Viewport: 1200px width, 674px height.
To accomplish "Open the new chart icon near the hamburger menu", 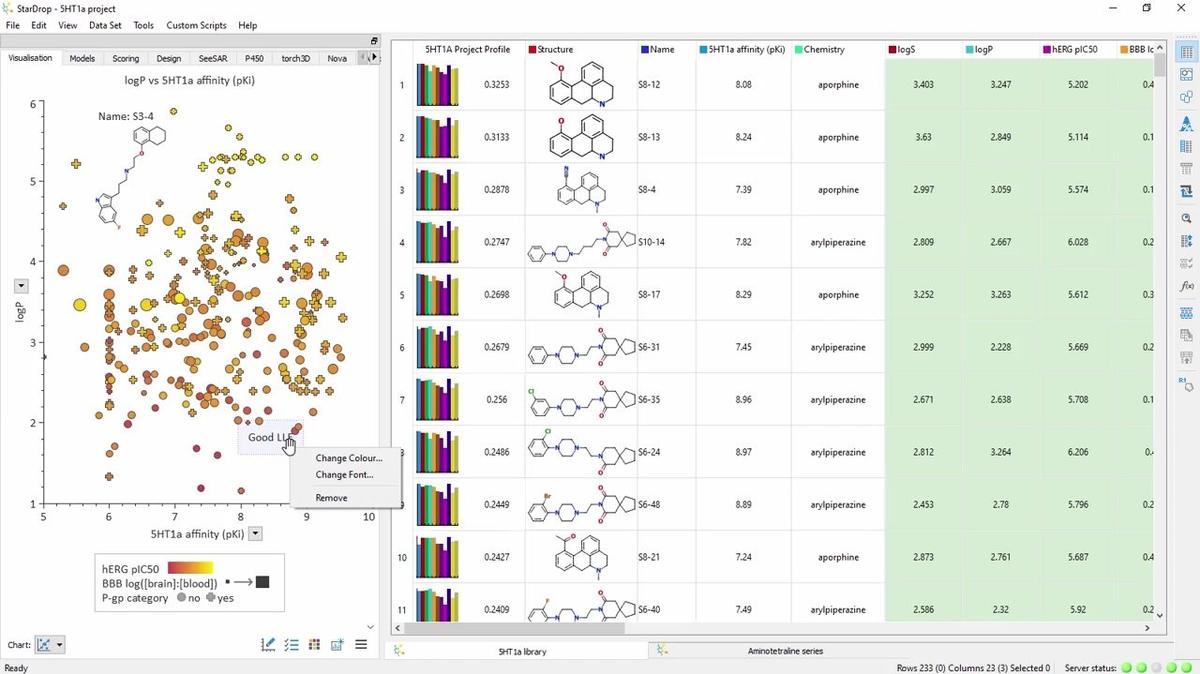I will pos(337,644).
